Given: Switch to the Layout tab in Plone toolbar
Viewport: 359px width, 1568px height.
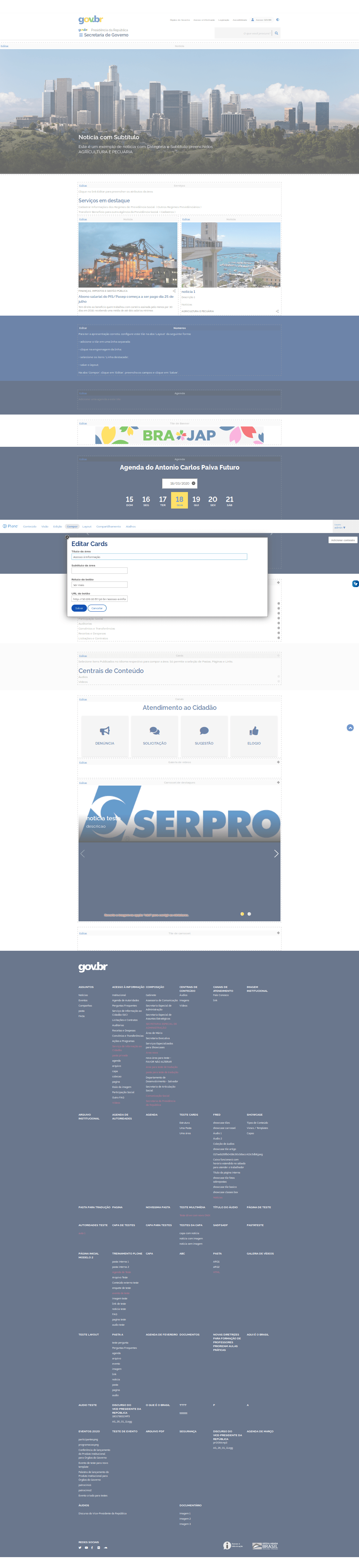Looking at the screenshot, I should pos(87,526).
